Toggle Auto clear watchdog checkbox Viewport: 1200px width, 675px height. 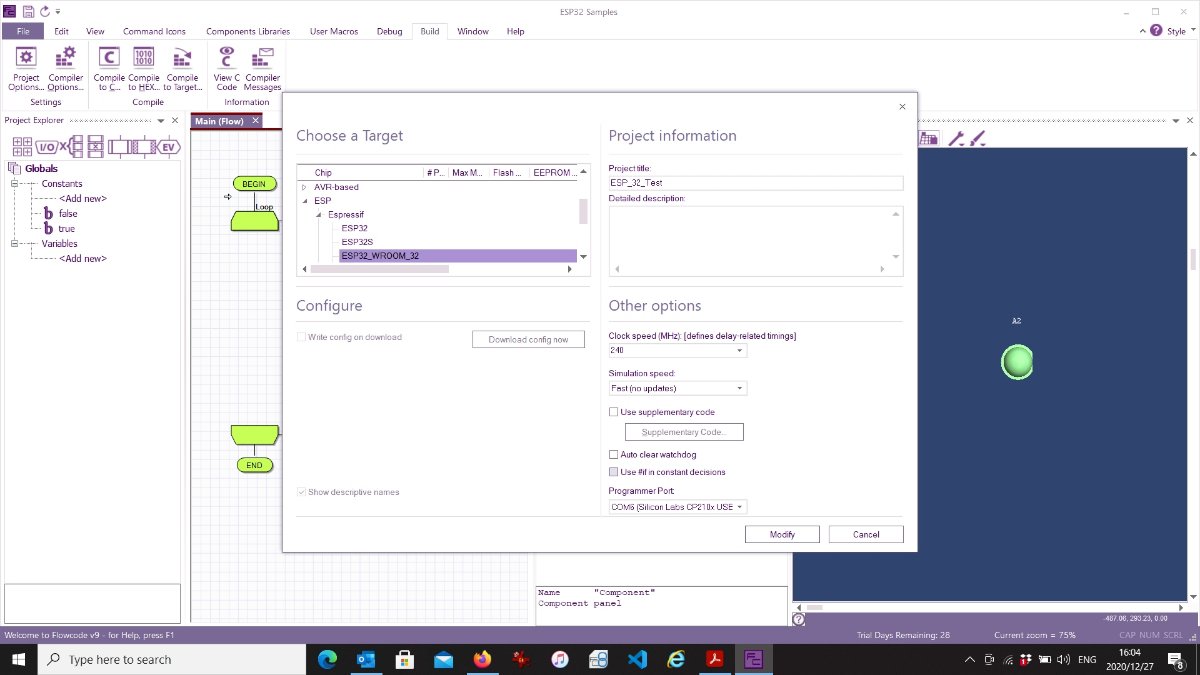[614, 455]
